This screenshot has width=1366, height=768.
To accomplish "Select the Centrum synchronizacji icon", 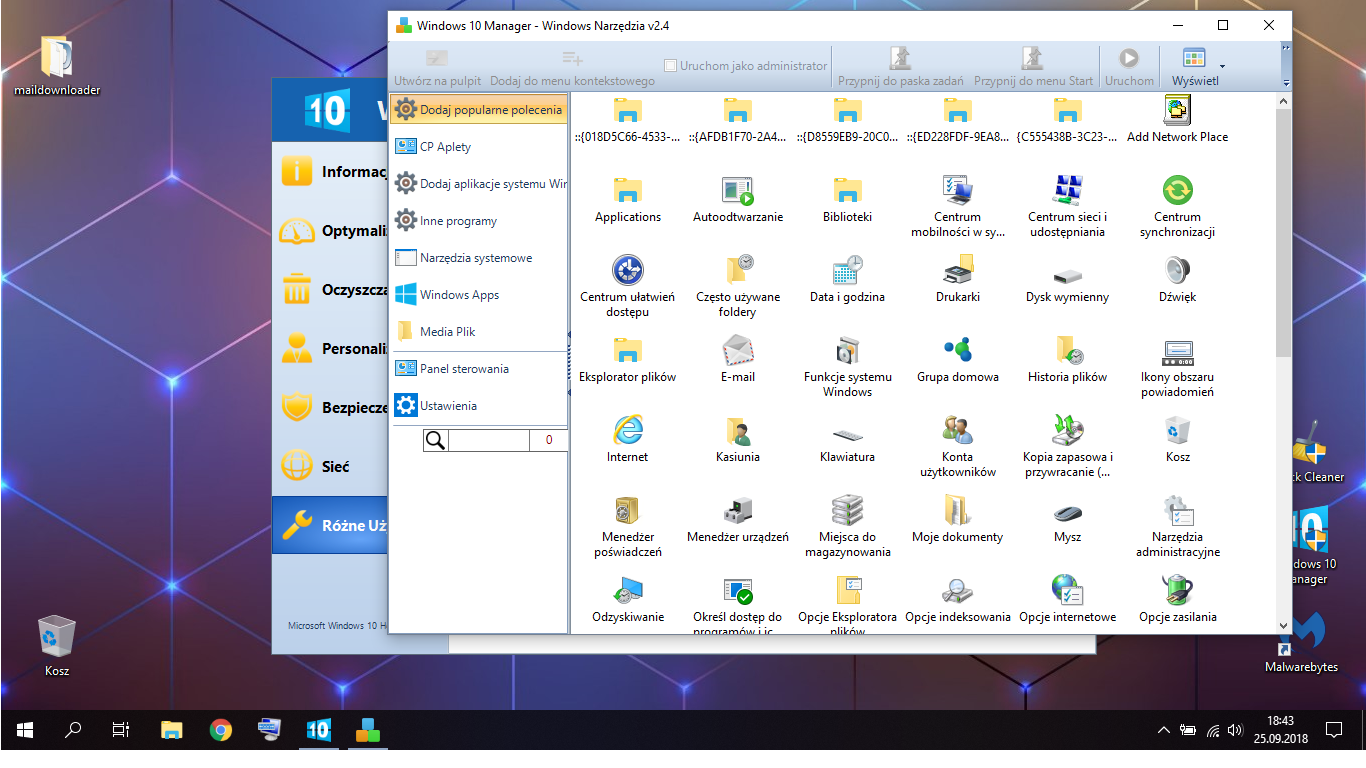I will coord(1178,190).
